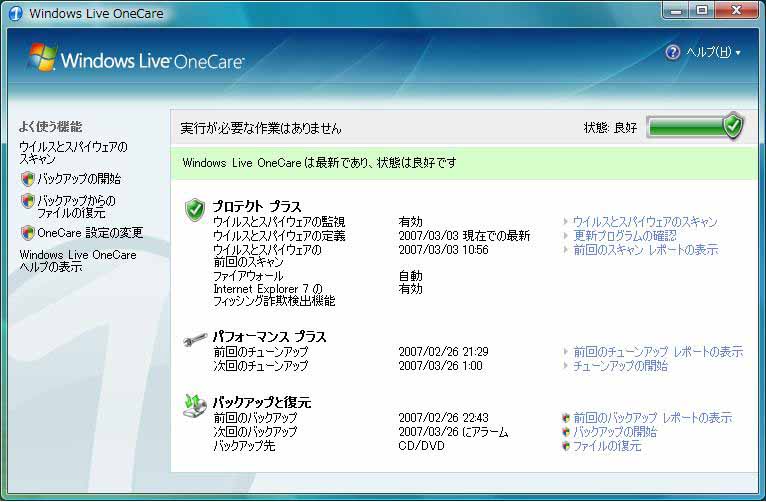Click the green status progress bar

pyautogui.click(x=686, y=127)
